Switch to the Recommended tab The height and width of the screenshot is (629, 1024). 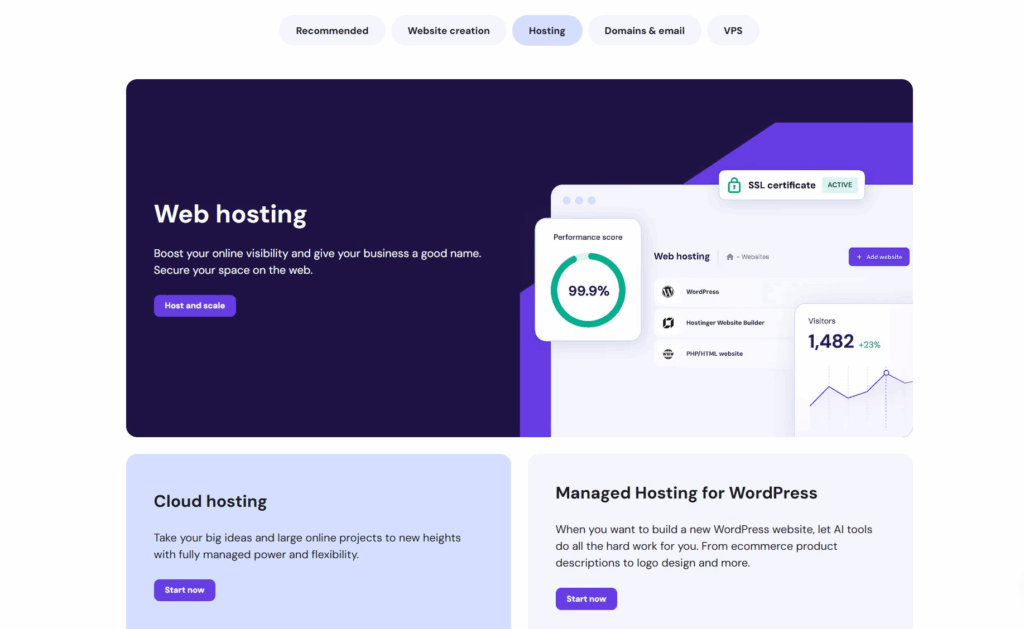[332, 31]
